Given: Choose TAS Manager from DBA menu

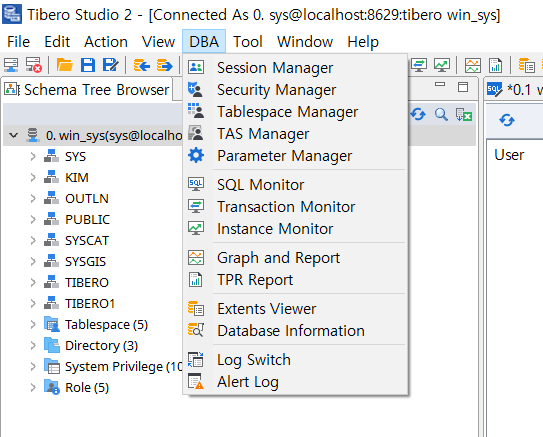Looking at the screenshot, I should [x=295, y=134].
